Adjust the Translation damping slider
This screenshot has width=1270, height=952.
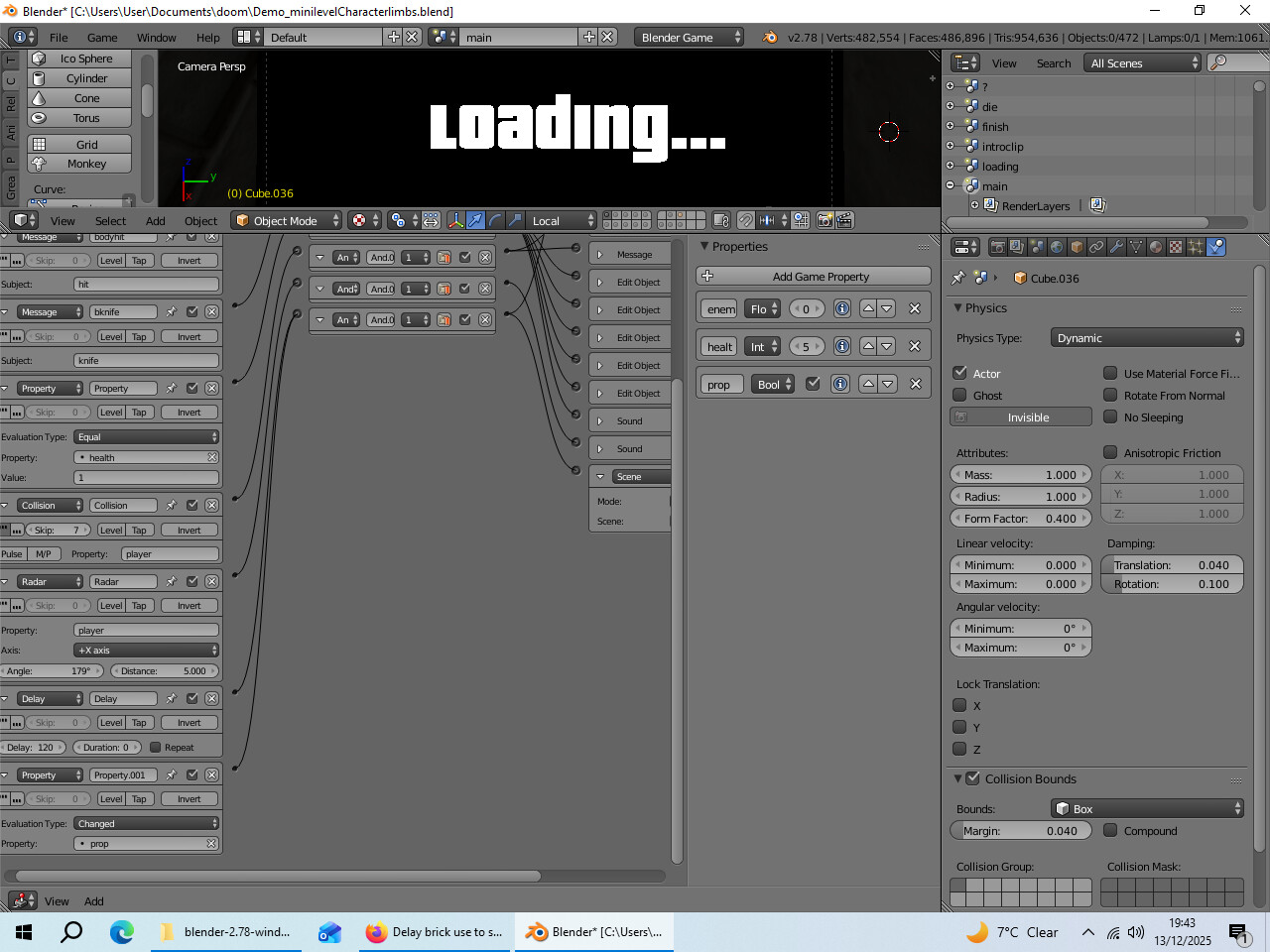pyautogui.click(x=1172, y=565)
